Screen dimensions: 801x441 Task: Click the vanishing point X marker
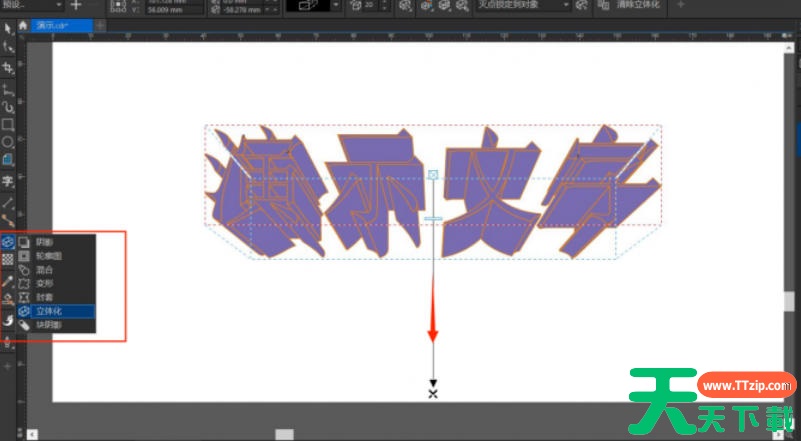(x=433, y=394)
